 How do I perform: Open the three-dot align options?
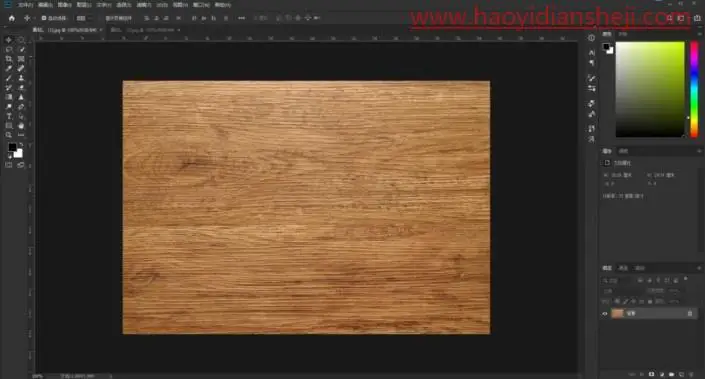point(241,18)
